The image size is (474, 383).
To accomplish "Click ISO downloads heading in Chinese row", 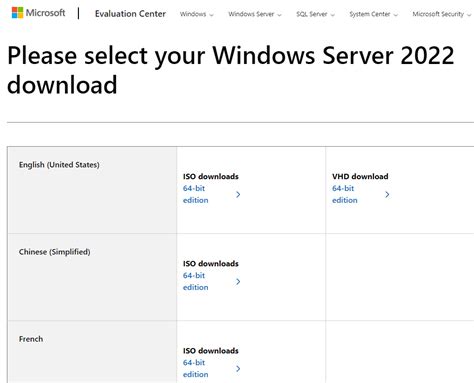I will (x=211, y=263).
